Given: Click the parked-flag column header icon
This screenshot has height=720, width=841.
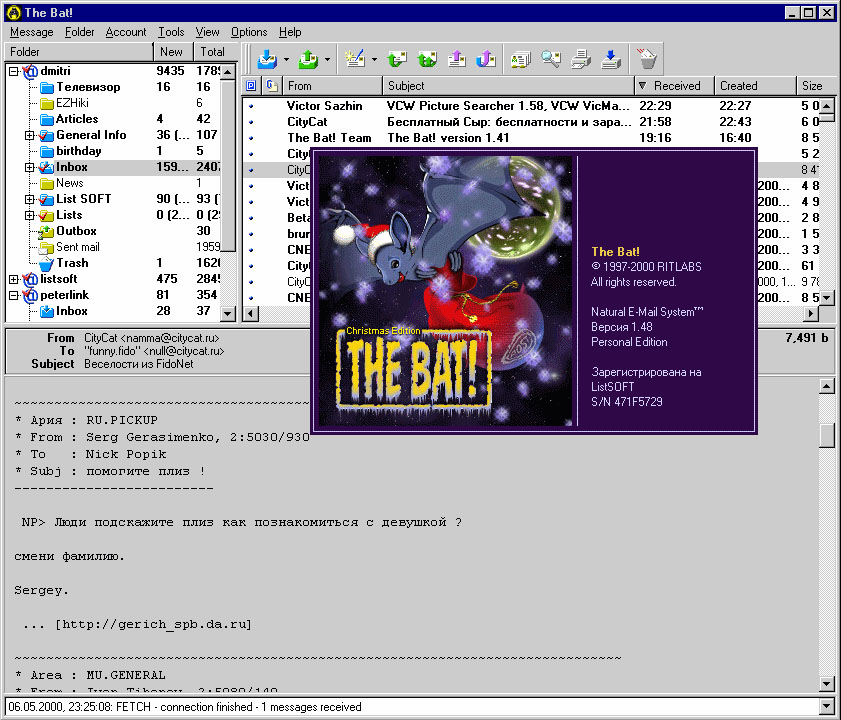Looking at the screenshot, I should tap(251, 86).
